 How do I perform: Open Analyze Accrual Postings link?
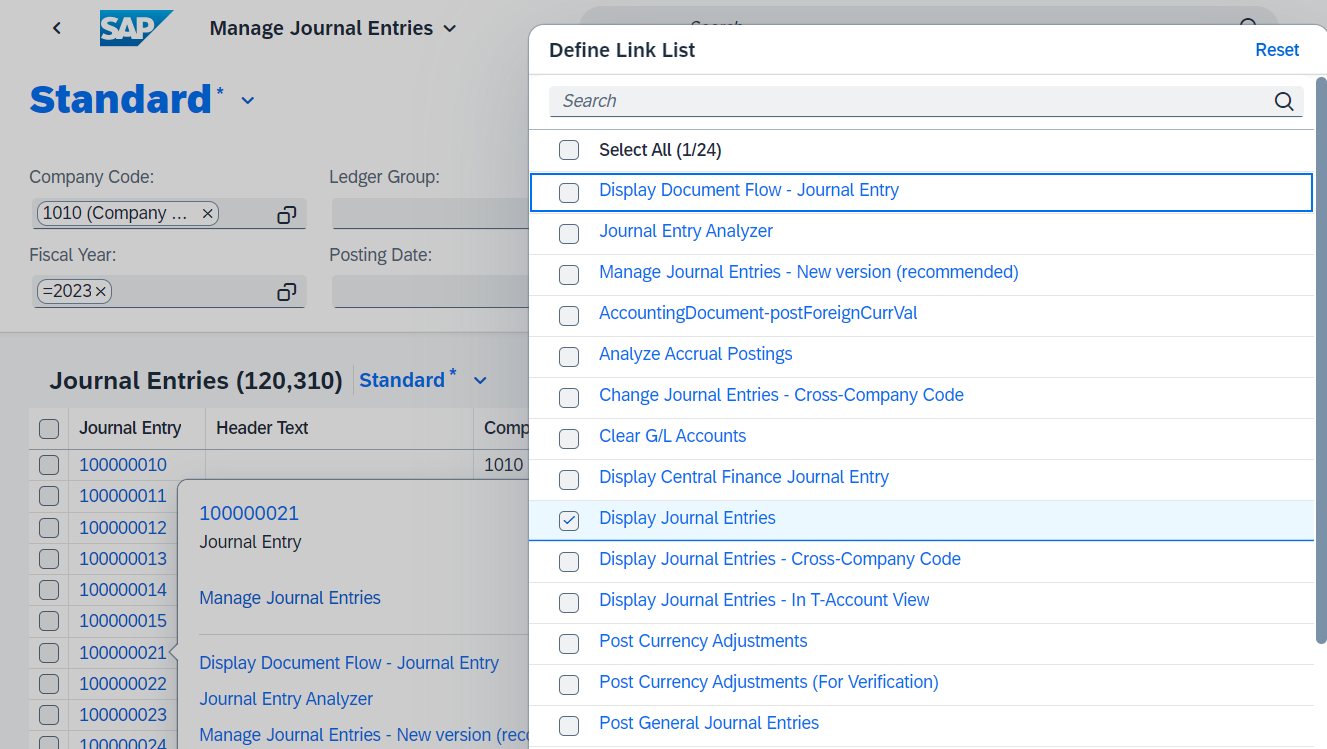coord(696,354)
